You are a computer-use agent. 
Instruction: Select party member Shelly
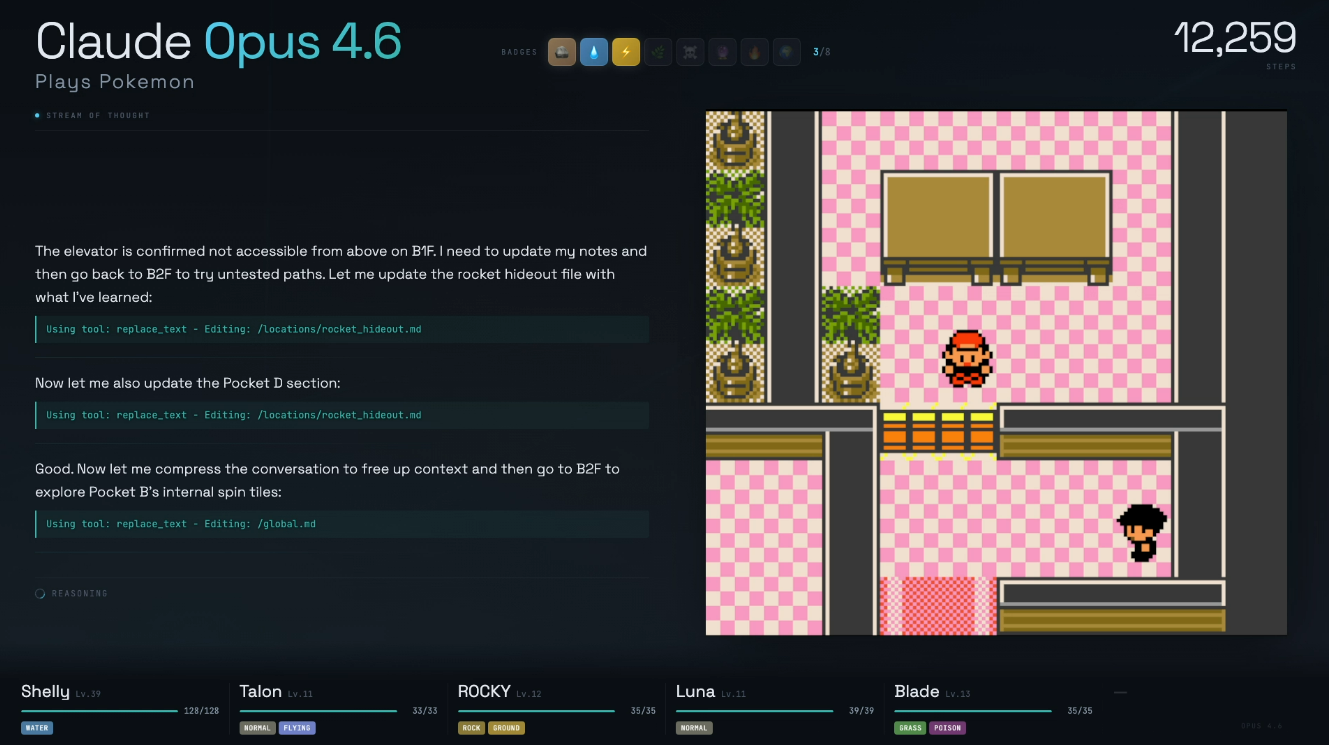(x=45, y=692)
